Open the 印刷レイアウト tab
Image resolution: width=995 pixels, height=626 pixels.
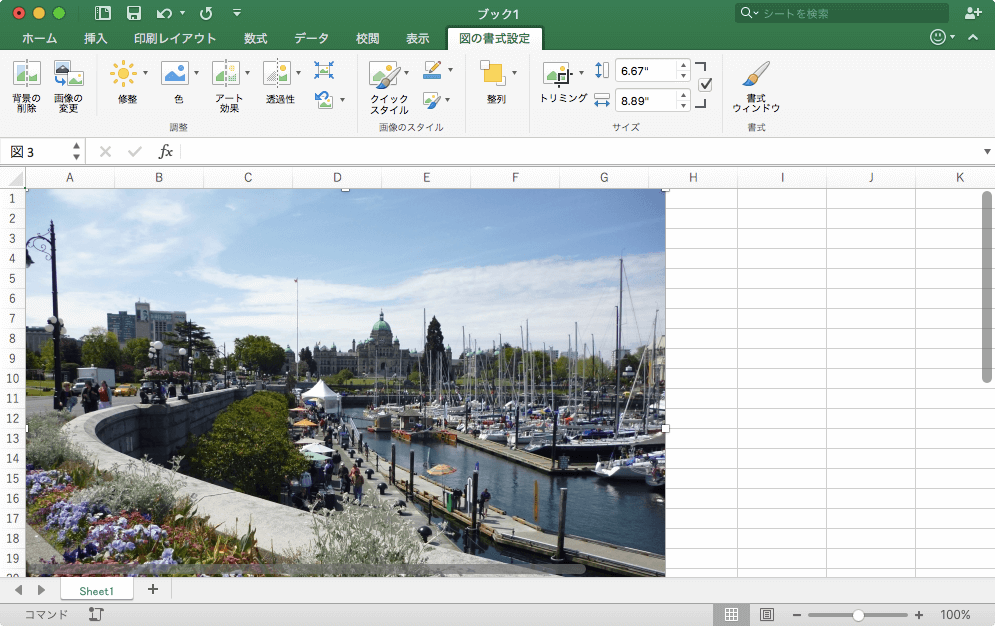click(x=175, y=39)
